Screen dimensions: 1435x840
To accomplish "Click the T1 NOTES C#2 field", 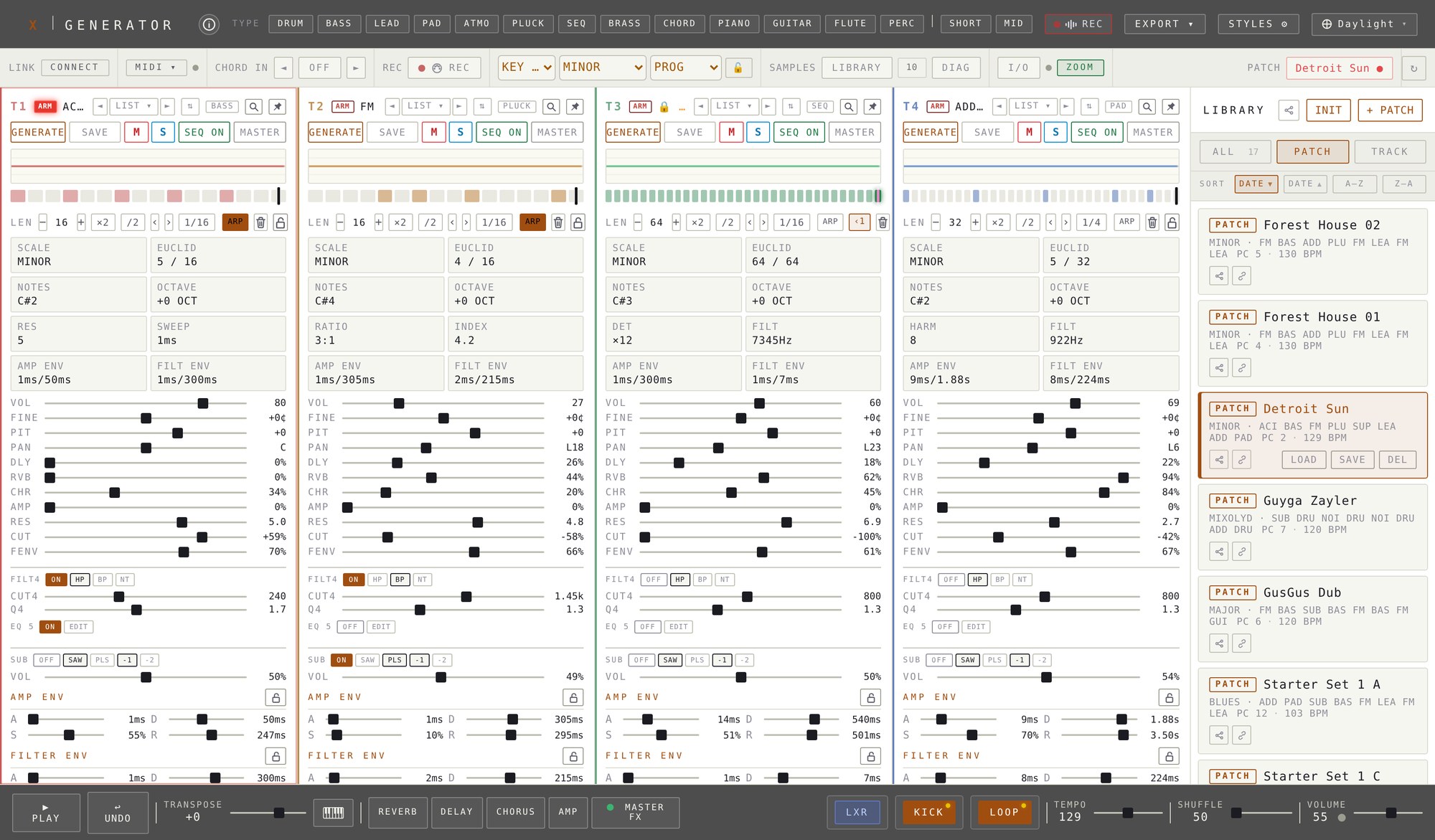I will [79, 294].
